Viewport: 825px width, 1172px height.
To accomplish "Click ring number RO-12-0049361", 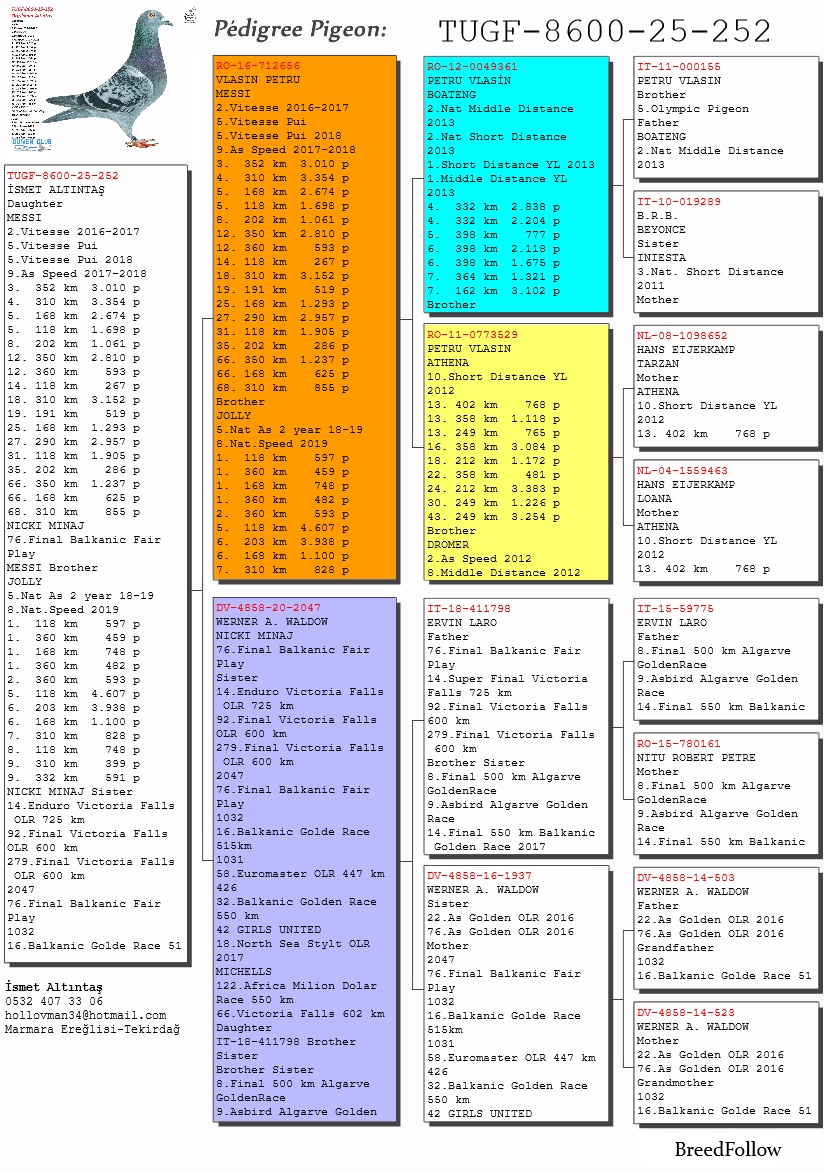I will pyautogui.click(x=472, y=67).
